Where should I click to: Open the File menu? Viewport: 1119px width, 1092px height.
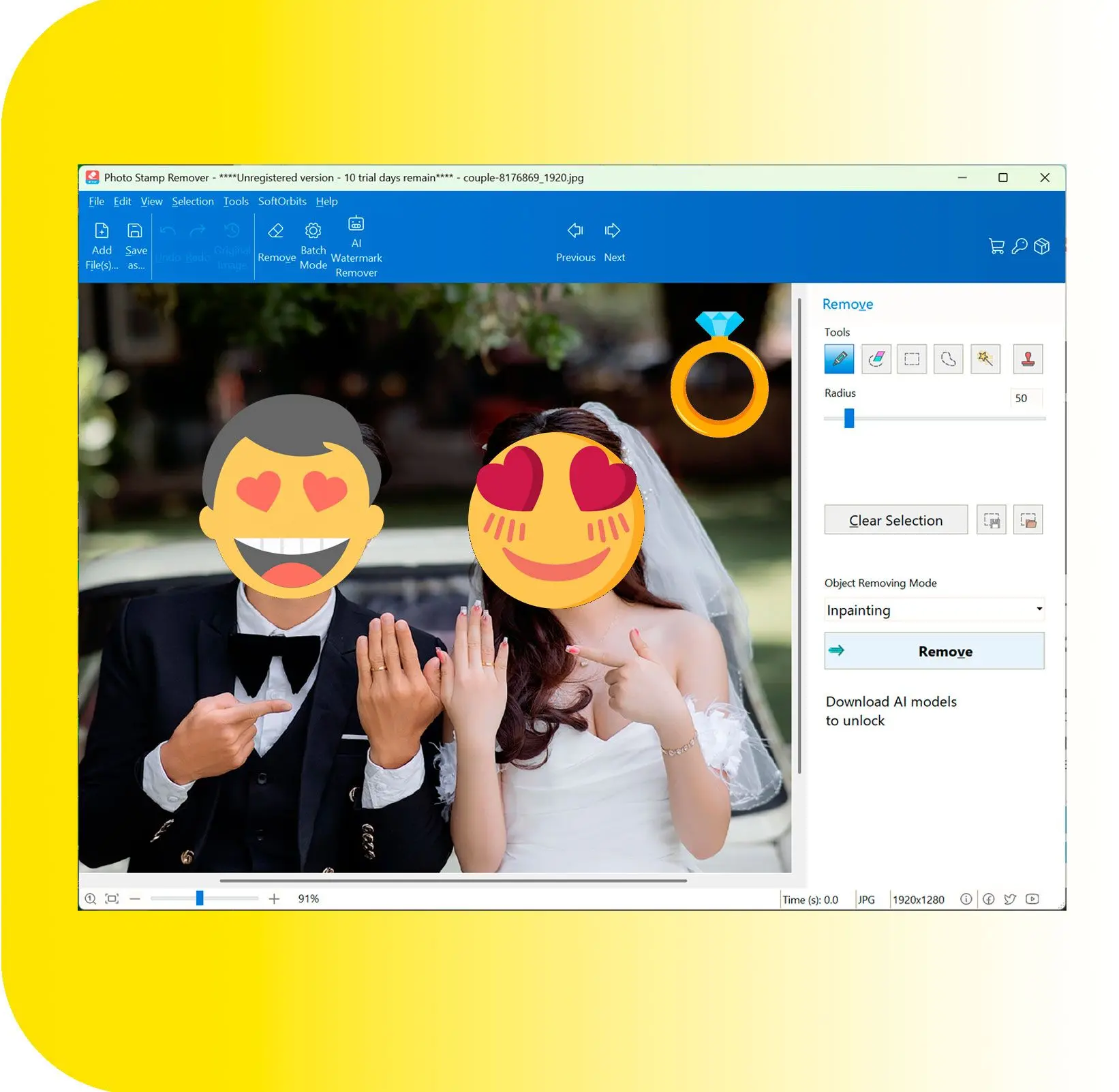pos(96,201)
